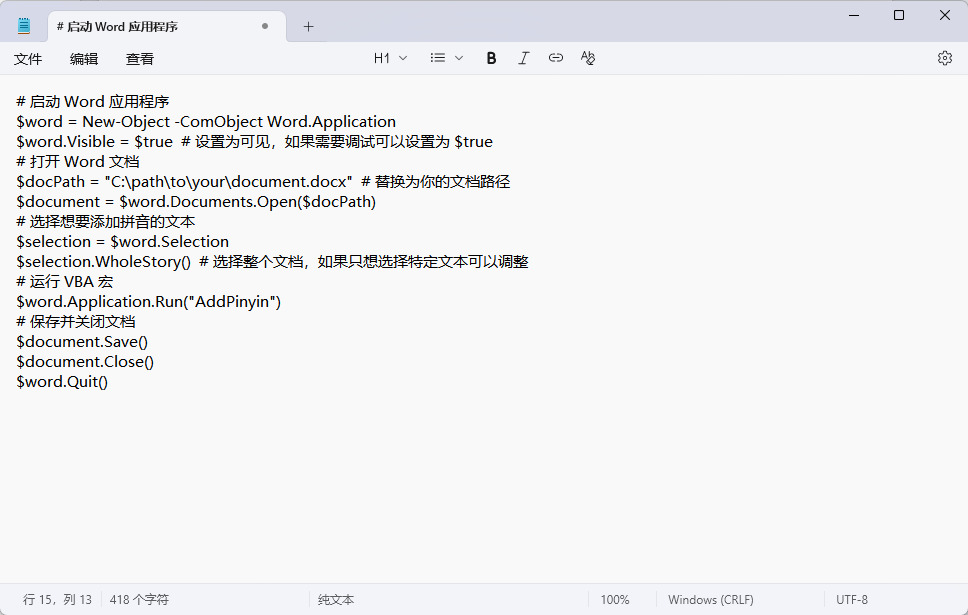Click the '# 打开 Word 文档' comment line
Image resolution: width=968 pixels, height=615 pixels.
coord(78,162)
